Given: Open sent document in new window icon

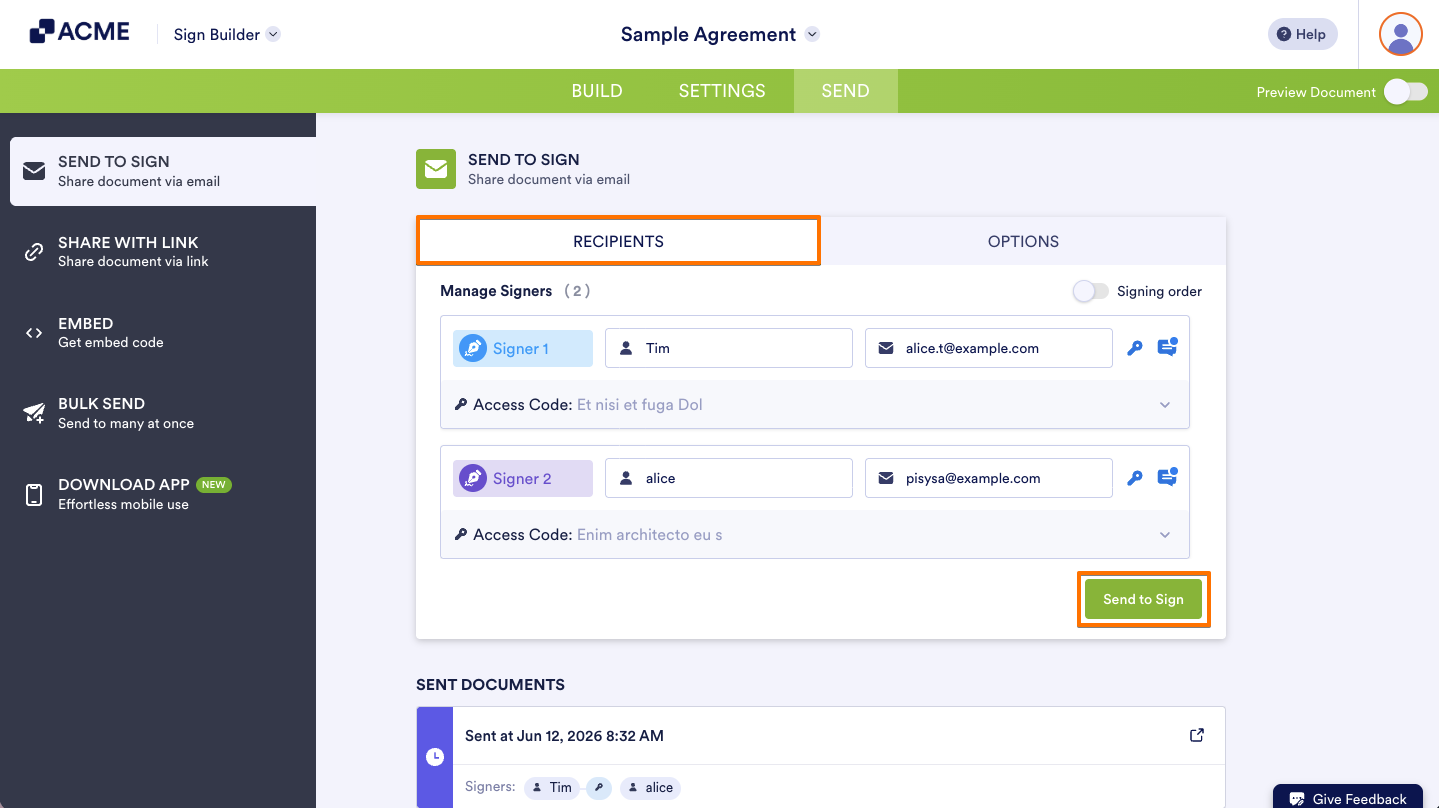Looking at the screenshot, I should click(1196, 735).
